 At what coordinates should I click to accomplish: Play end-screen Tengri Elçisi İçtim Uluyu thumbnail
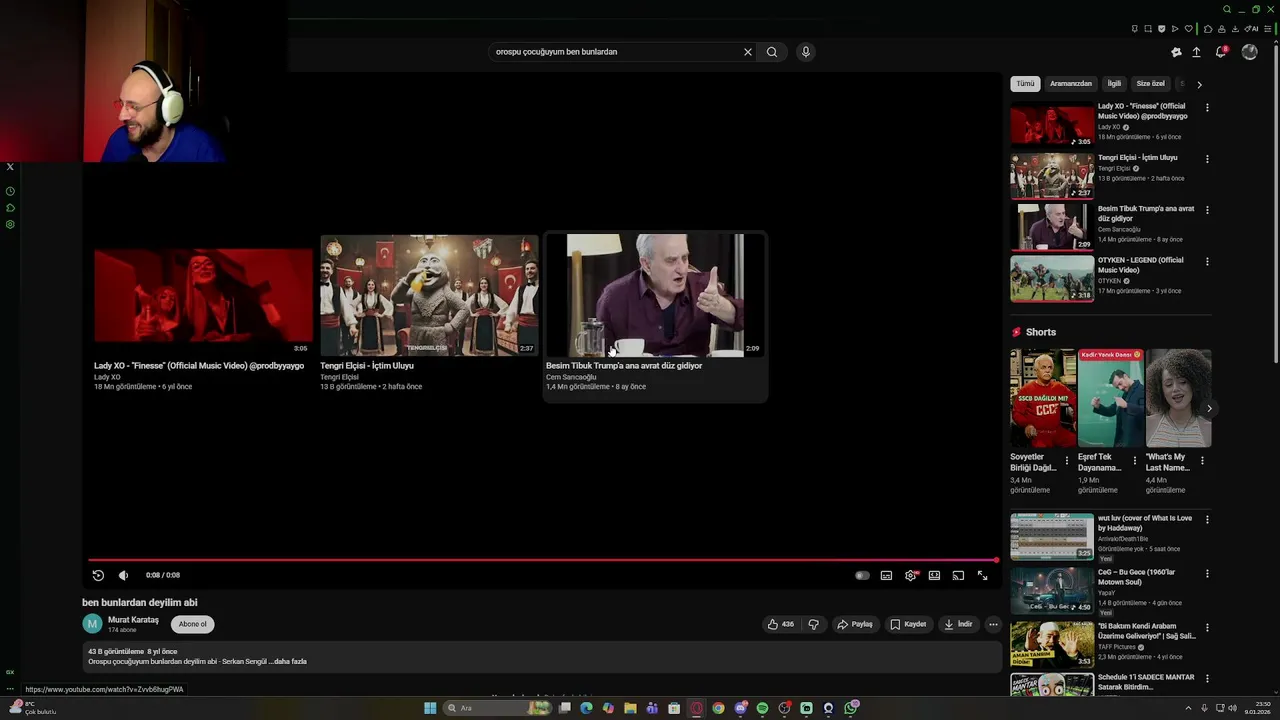pos(429,296)
